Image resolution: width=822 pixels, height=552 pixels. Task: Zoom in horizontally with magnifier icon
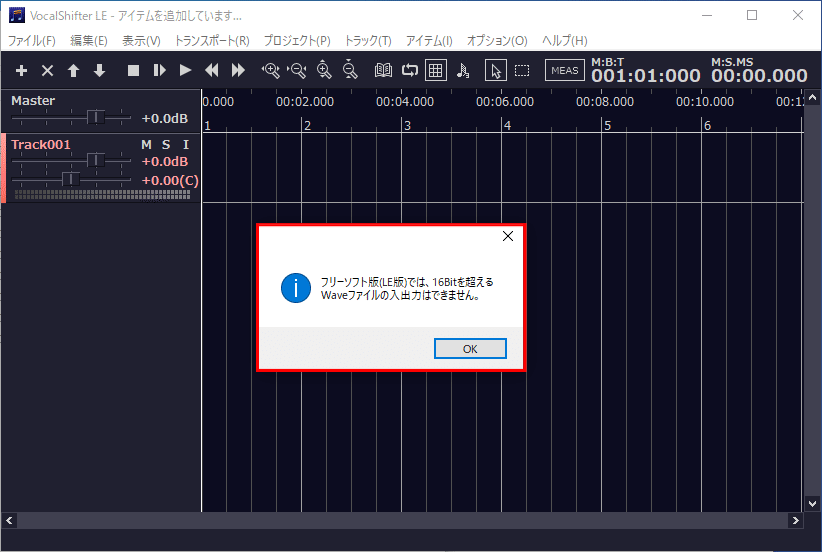pyautogui.click(x=271, y=70)
